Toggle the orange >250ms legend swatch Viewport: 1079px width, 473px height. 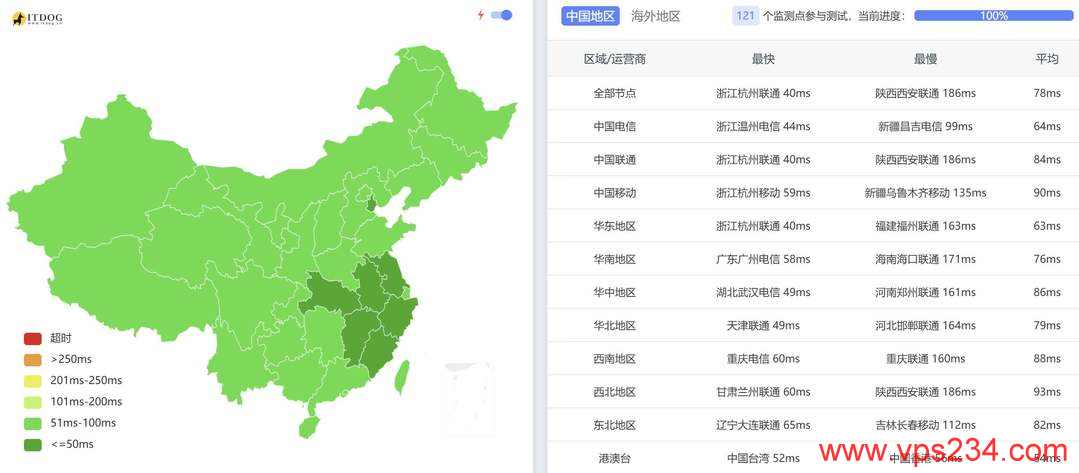pyautogui.click(x=33, y=359)
